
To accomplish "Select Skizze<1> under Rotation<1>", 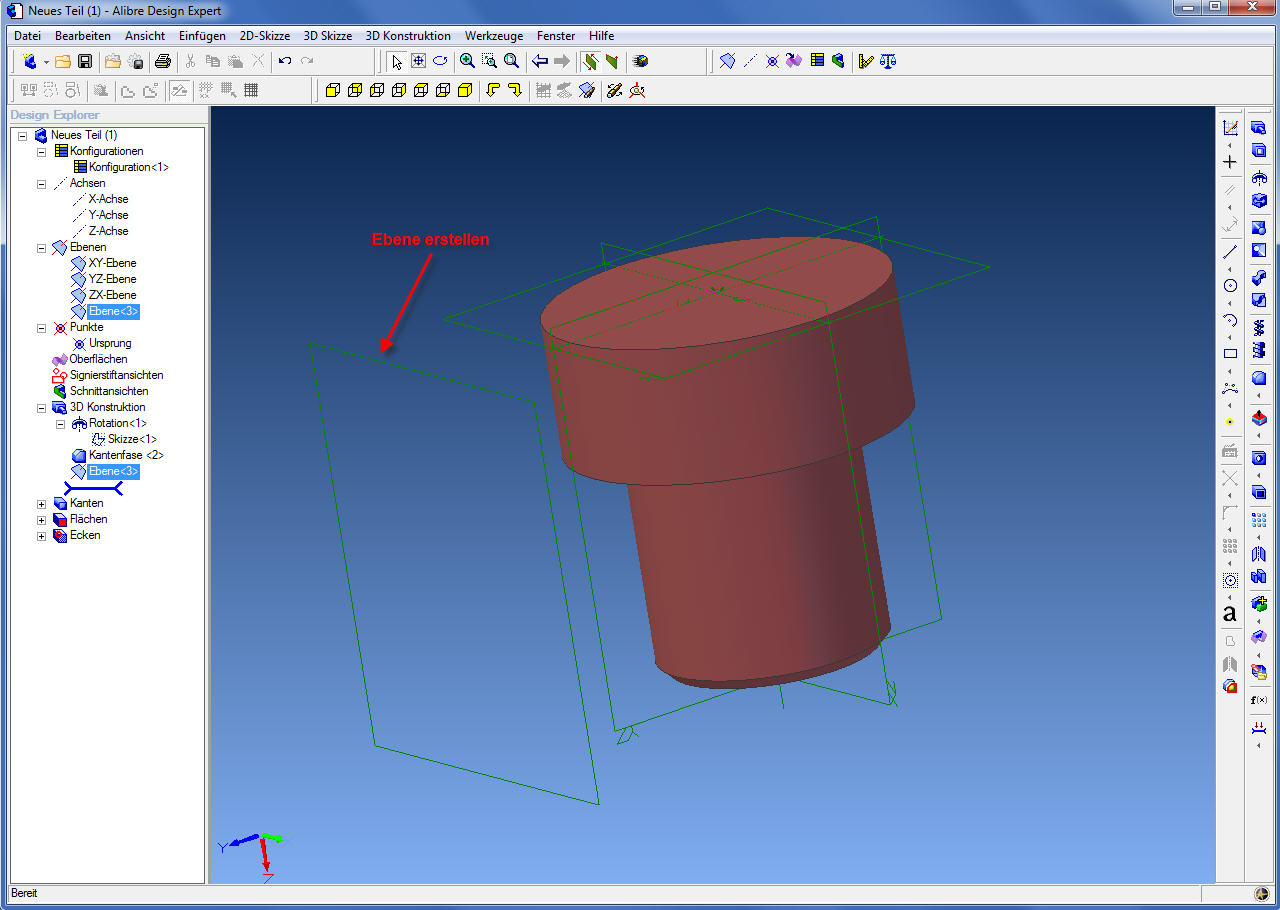I will pyautogui.click(x=132, y=439).
